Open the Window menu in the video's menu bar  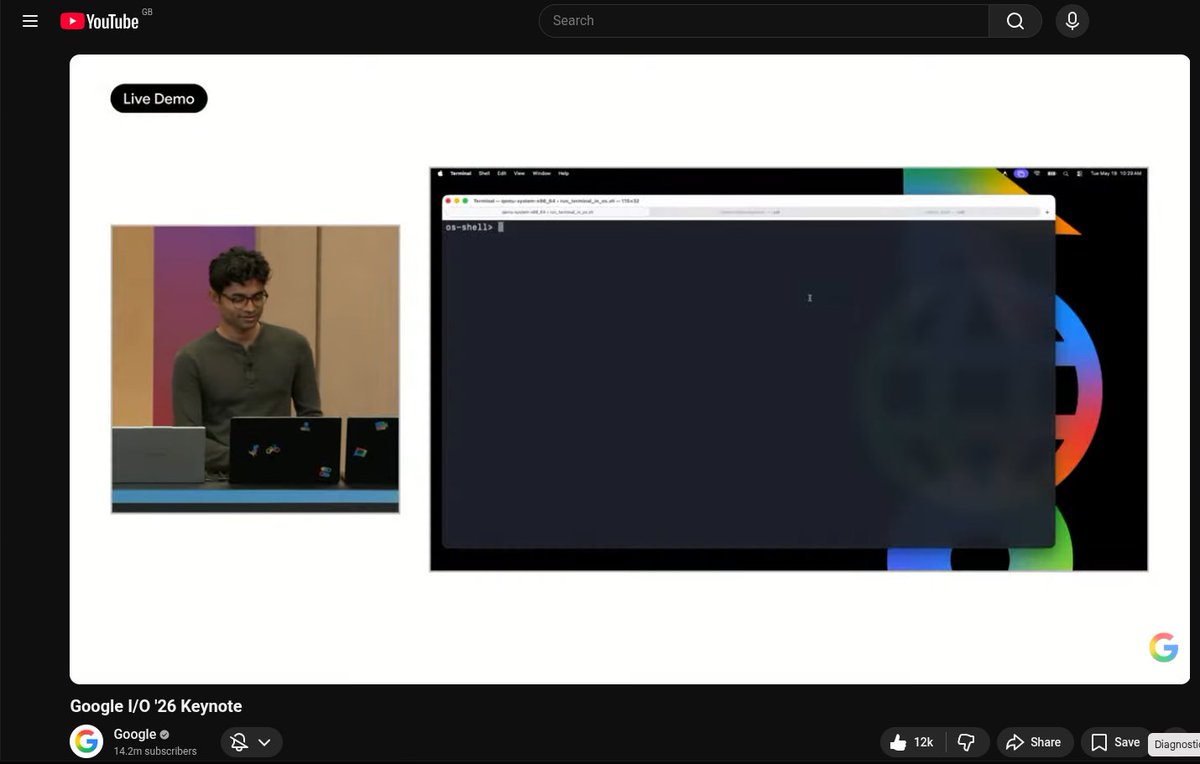pos(542,173)
